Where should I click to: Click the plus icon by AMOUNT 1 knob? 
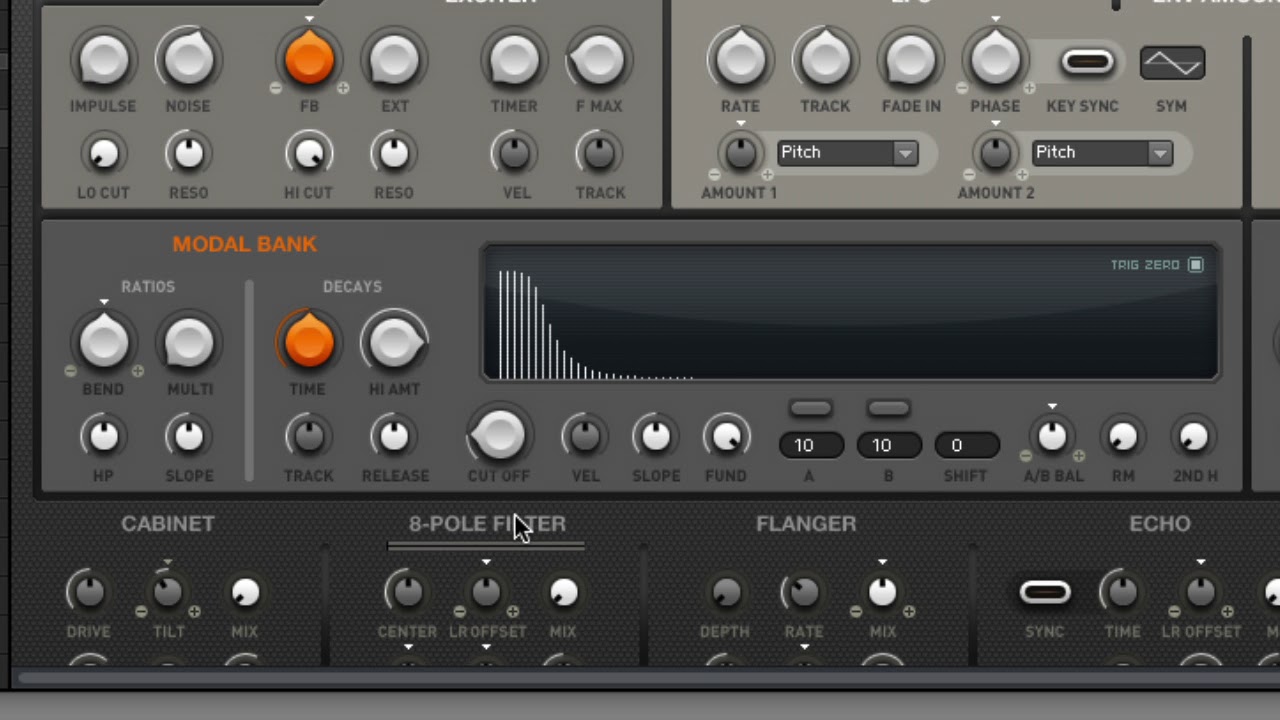click(x=767, y=174)
